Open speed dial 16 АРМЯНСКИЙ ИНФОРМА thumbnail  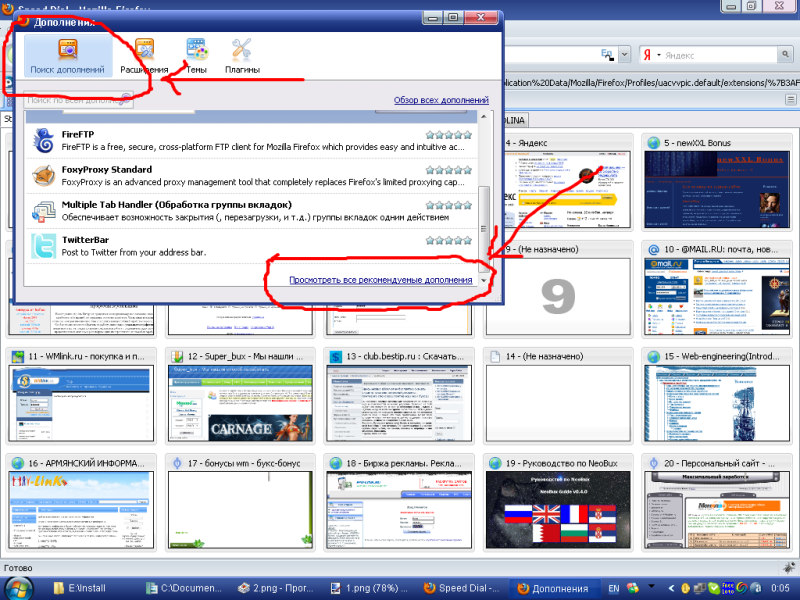(81, 510)
